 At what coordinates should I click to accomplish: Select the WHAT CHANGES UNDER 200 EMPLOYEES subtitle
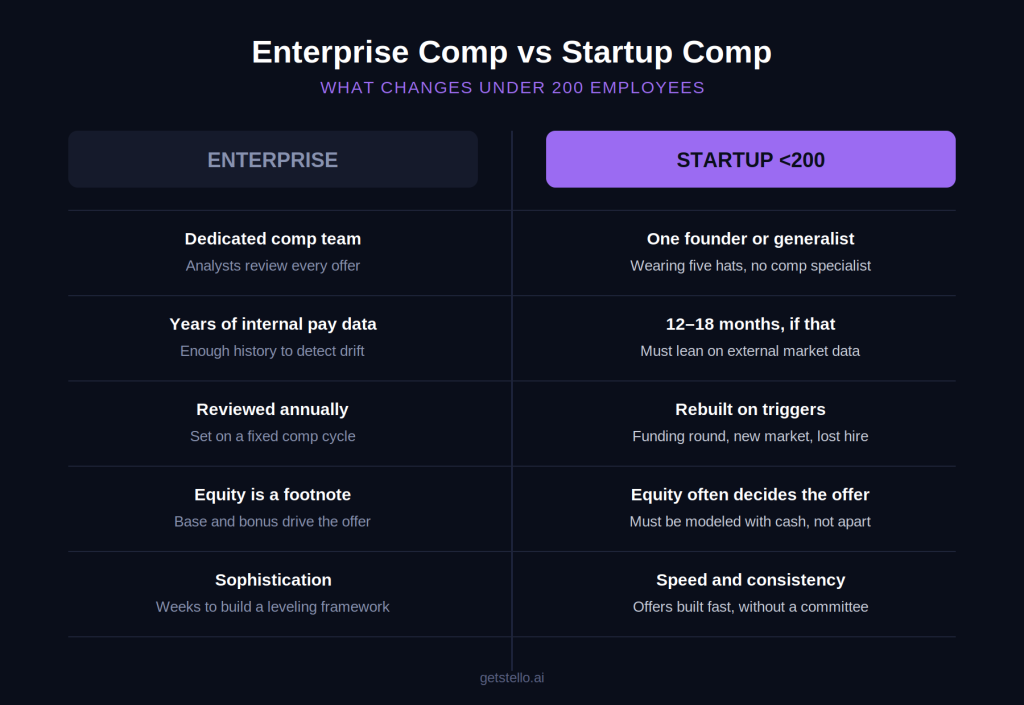pyautogui.click(x=512, y=87)
